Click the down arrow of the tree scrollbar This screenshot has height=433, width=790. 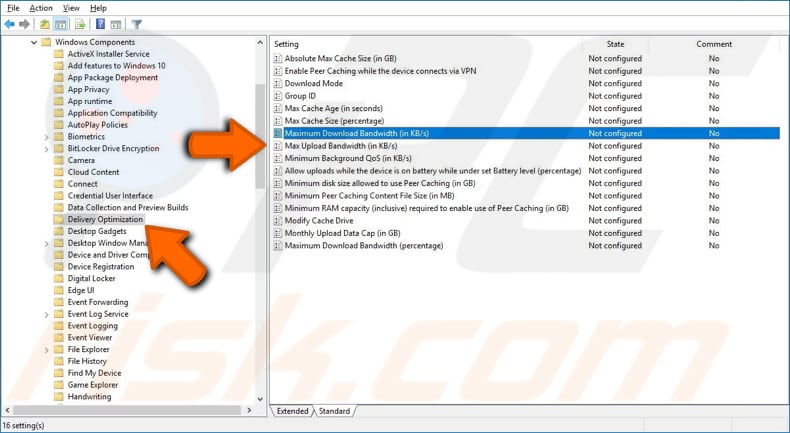(x=260, y=399)
